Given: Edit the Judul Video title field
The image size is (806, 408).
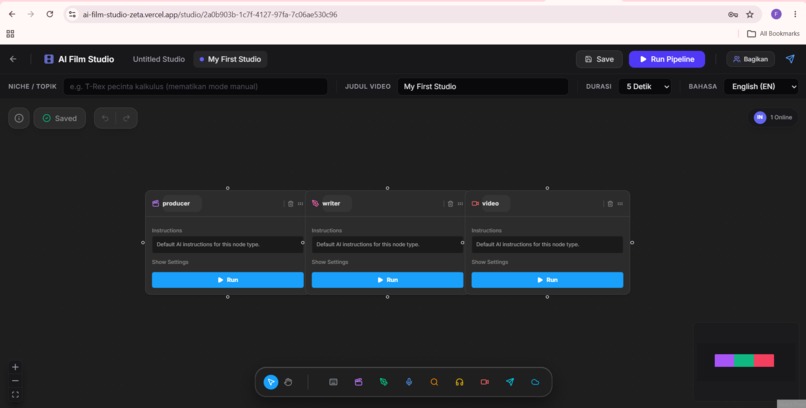Looking at the screenshot, I should [x=483, y=86].
